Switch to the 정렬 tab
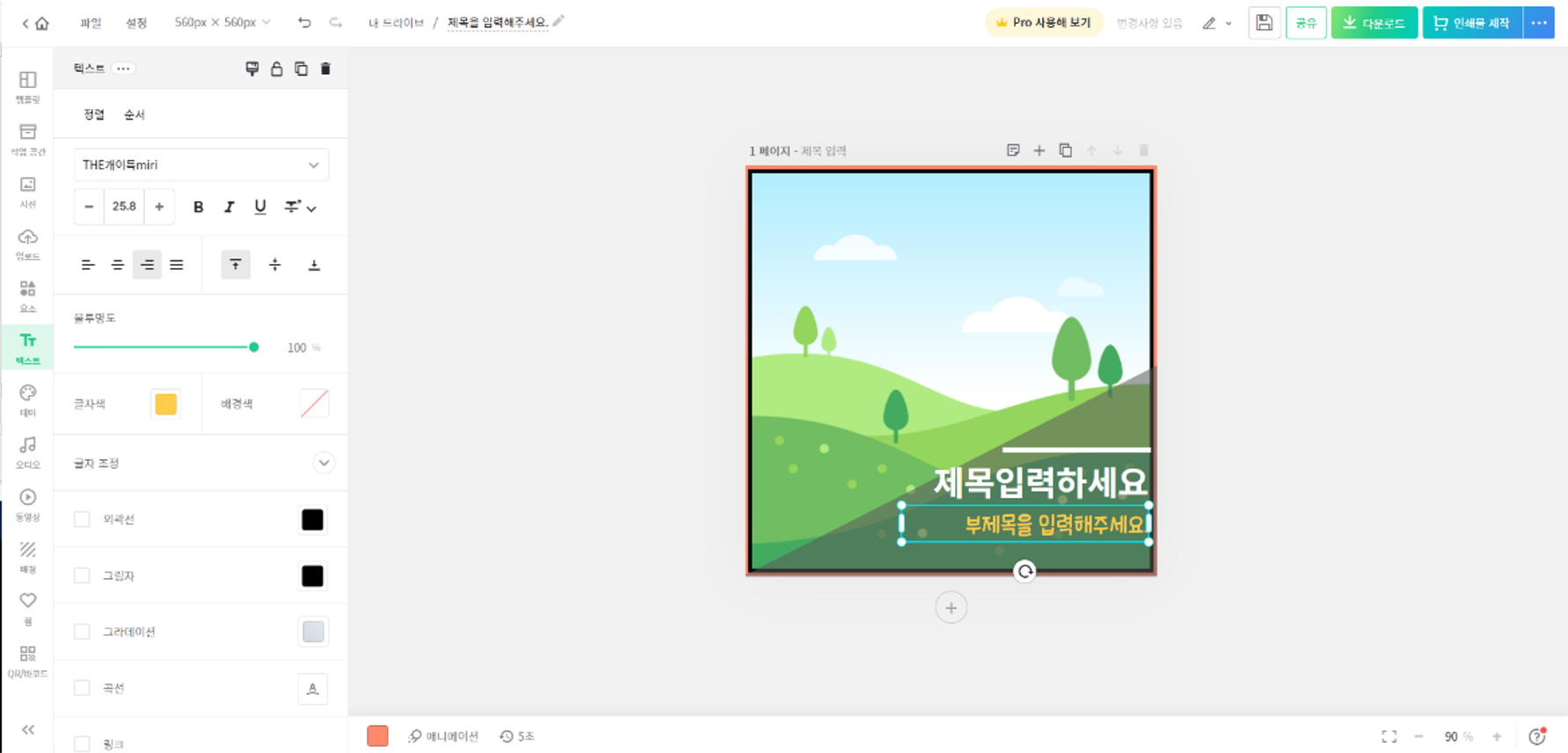Screen dimensions: 1568x753 (x=94, y=114)
